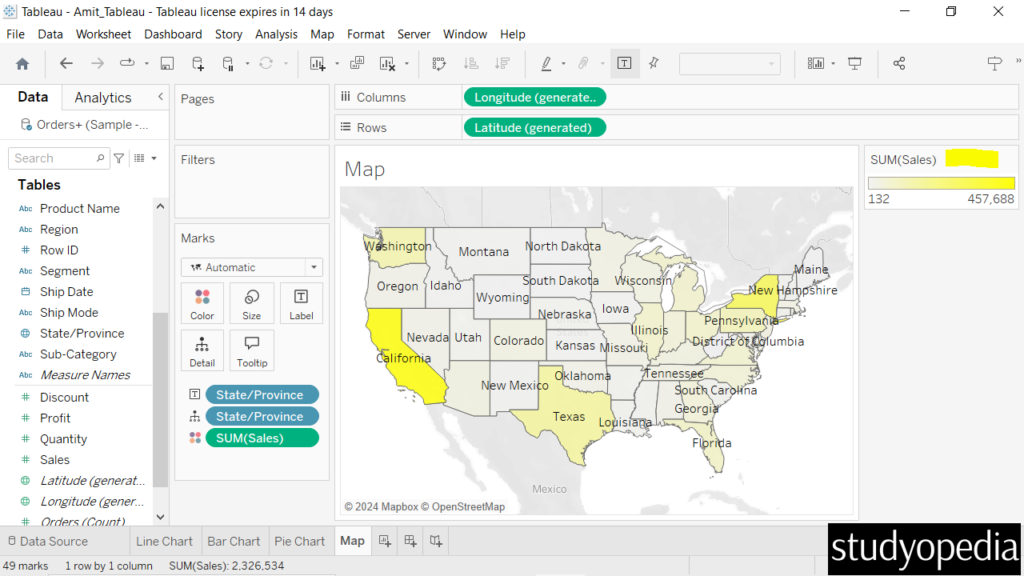
Task: Click the New York state on the map
Action: 759,293
